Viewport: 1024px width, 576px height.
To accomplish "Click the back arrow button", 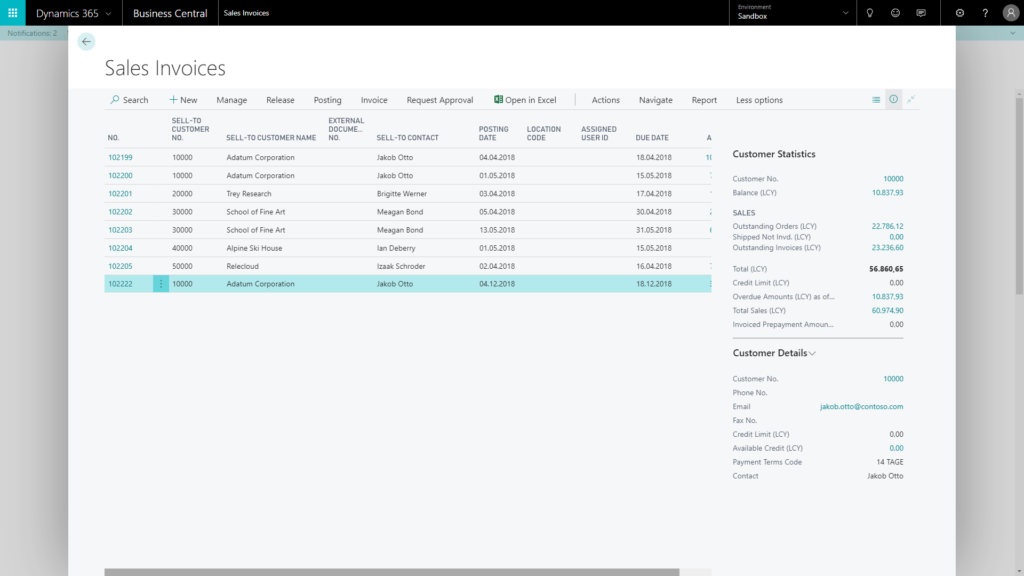I will [x=86, y=42].
